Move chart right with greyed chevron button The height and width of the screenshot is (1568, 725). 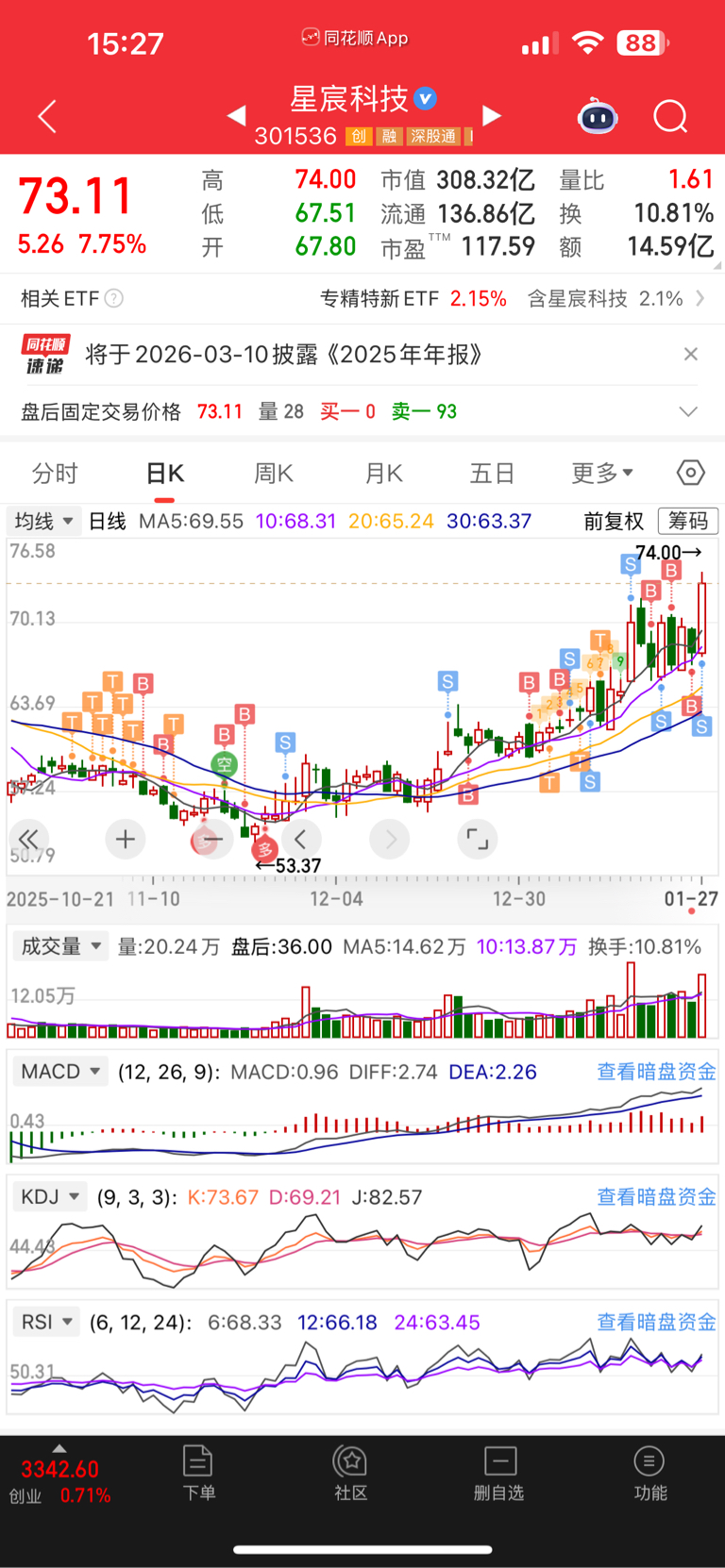click(x=390, y=839)
